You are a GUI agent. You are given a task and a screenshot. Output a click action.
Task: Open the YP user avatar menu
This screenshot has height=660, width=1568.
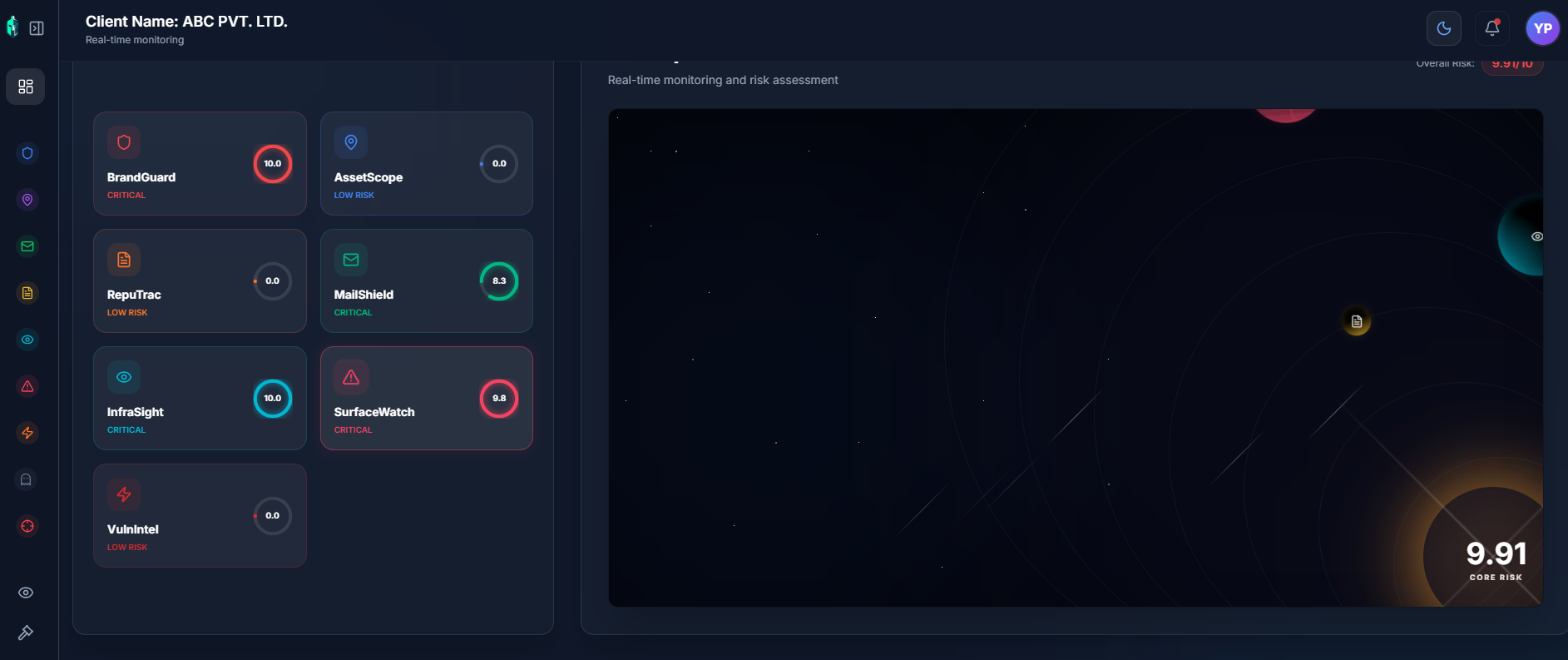point(1543,28)
